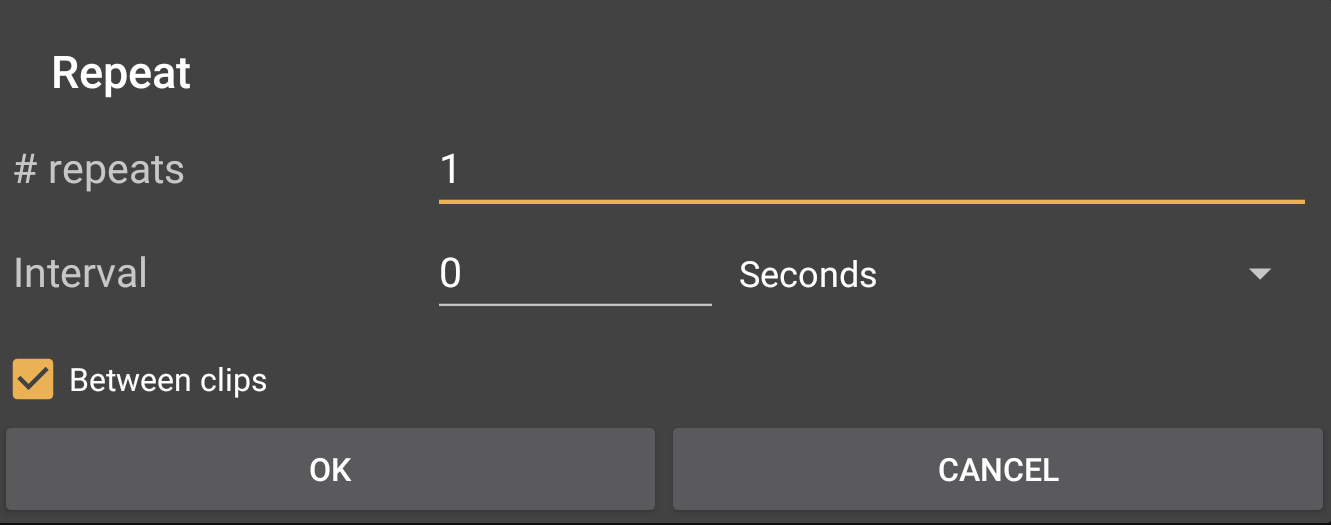Image resolution: width=1331 pixels, height=525 pixels.
Task: Click the 'Between clips' label text
Action: pos(168,381)
